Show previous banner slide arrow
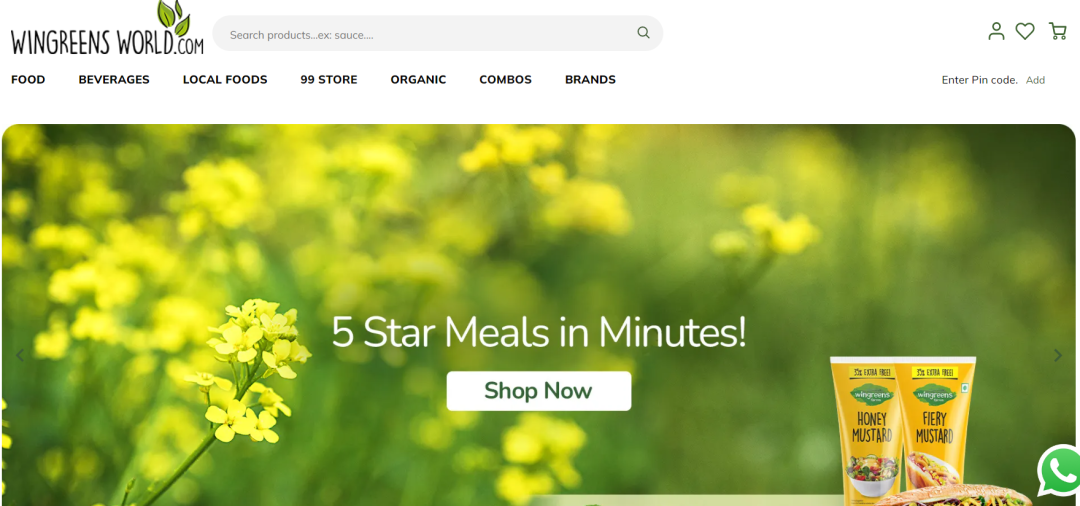 [x=19, y=355]
